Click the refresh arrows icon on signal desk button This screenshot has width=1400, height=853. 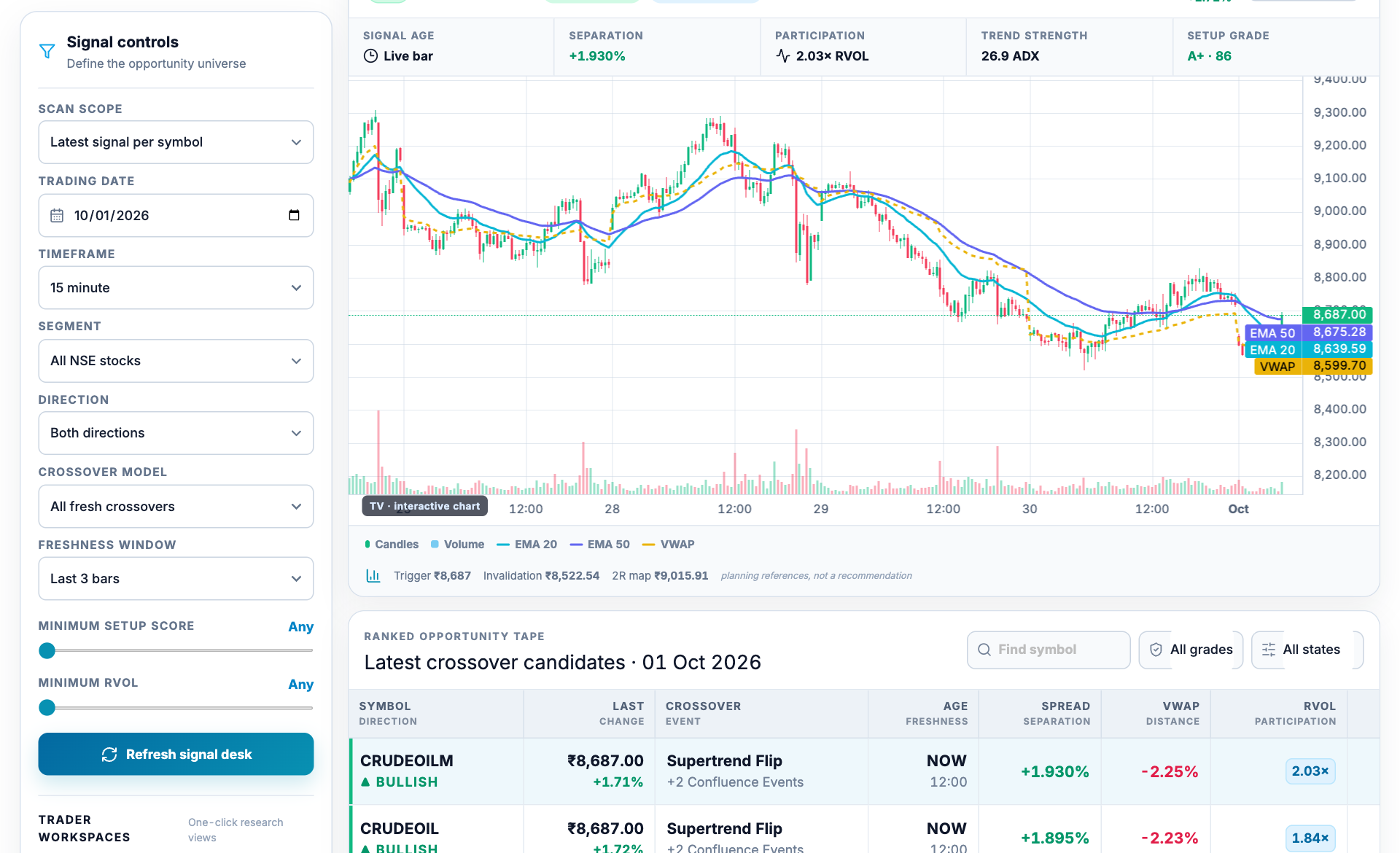point(109,755)
